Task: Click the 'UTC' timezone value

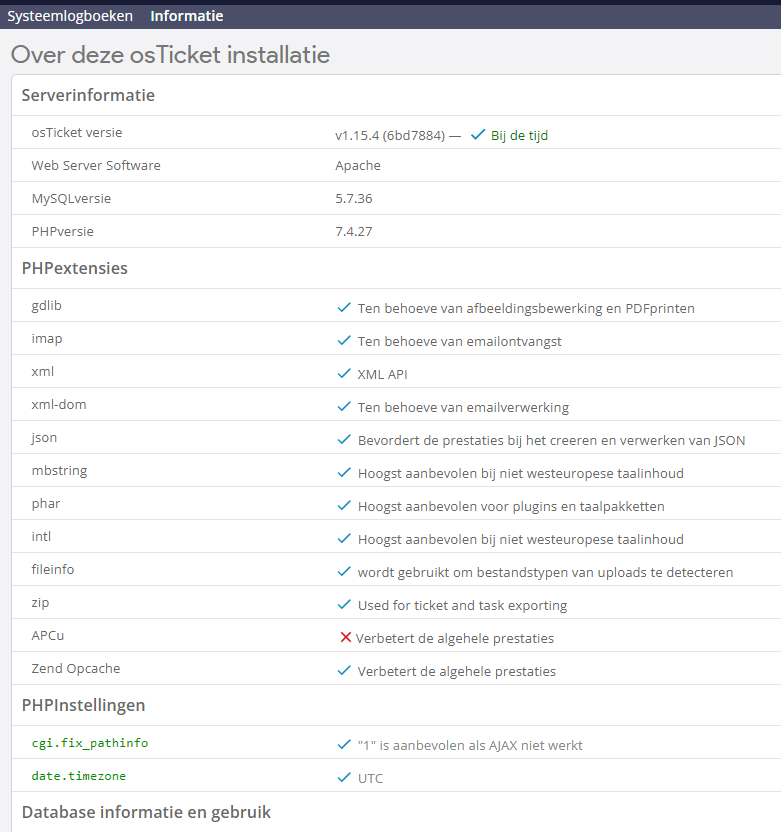Action: point(370,778)
